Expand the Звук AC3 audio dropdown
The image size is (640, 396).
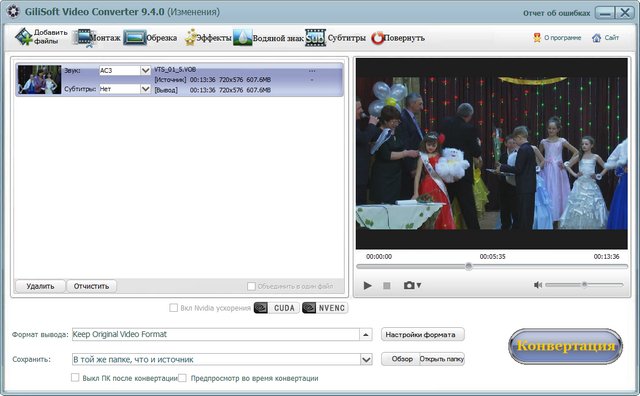[145, 70]
